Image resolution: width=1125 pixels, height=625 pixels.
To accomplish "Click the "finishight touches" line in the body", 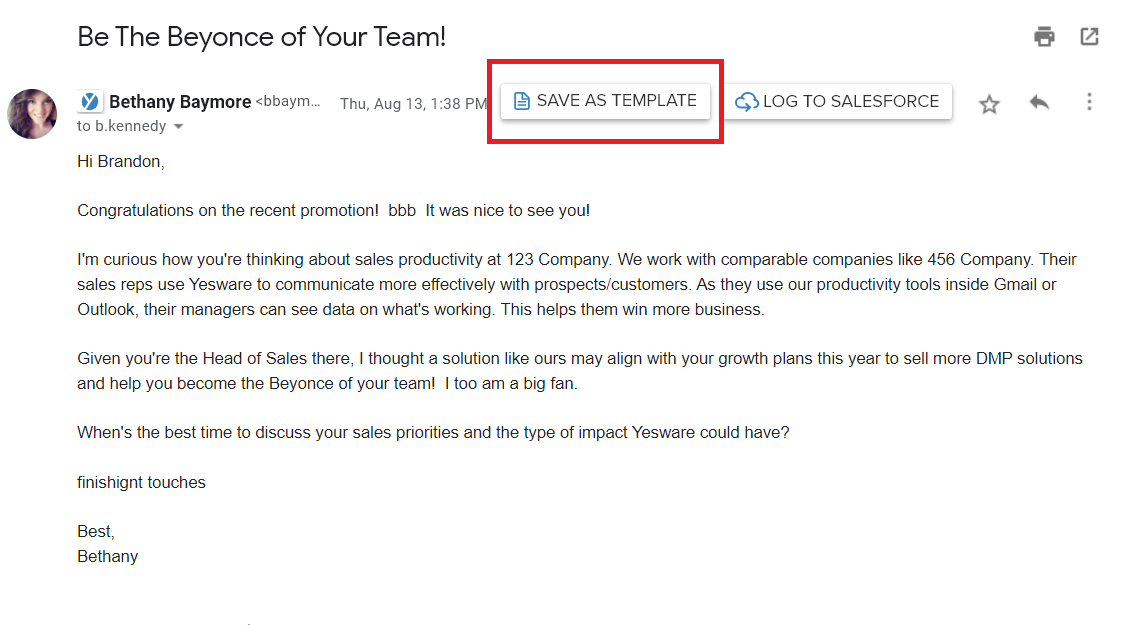I will point(141,482).
